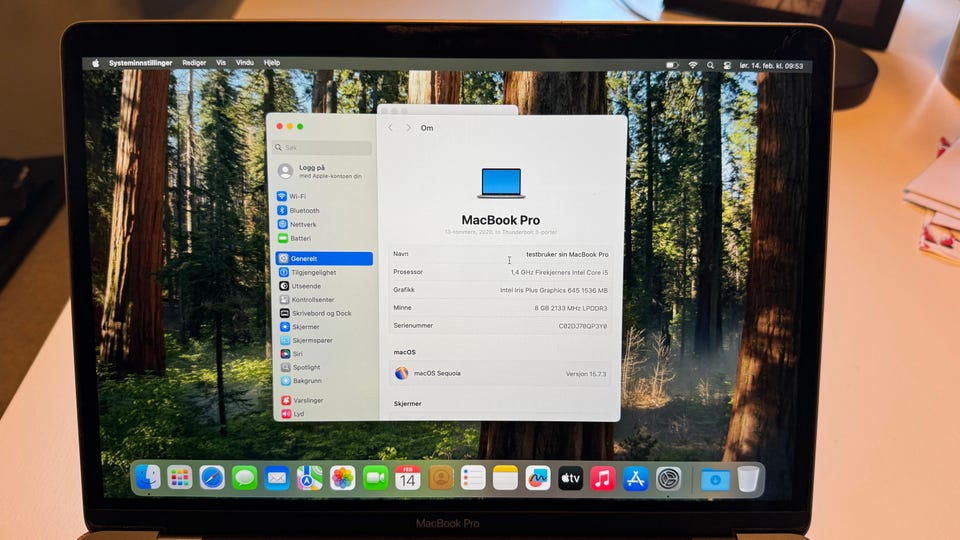Click System Settings gear in Dock

tap(669, 478)
